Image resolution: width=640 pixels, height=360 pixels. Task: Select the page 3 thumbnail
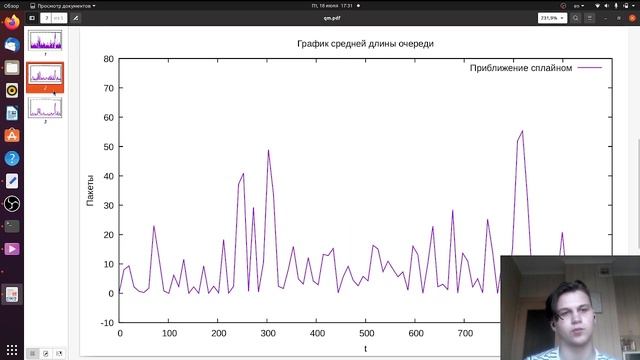click(45, 108)
